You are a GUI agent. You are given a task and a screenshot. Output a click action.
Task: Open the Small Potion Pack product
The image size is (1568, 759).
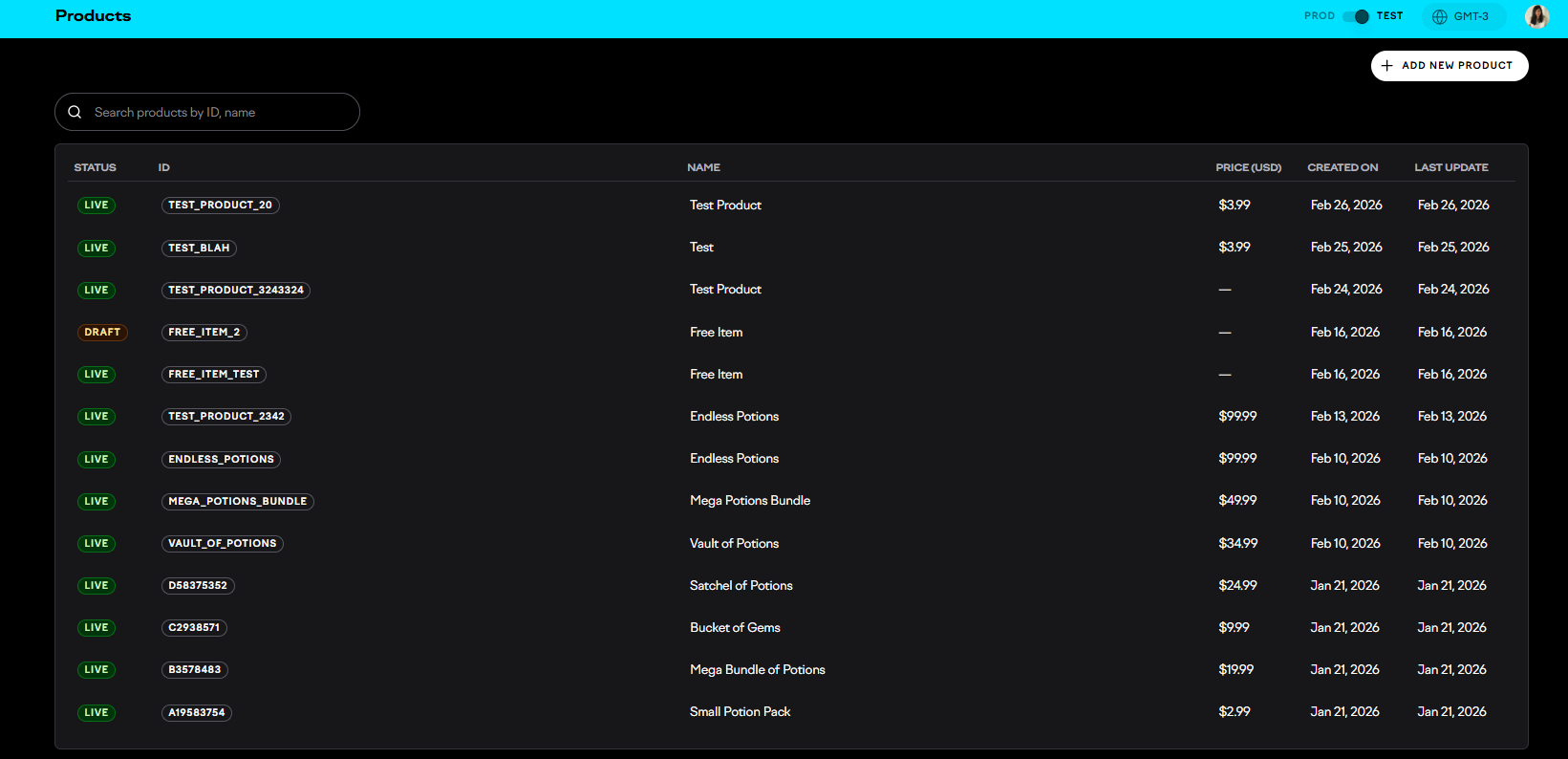point(740,712)
